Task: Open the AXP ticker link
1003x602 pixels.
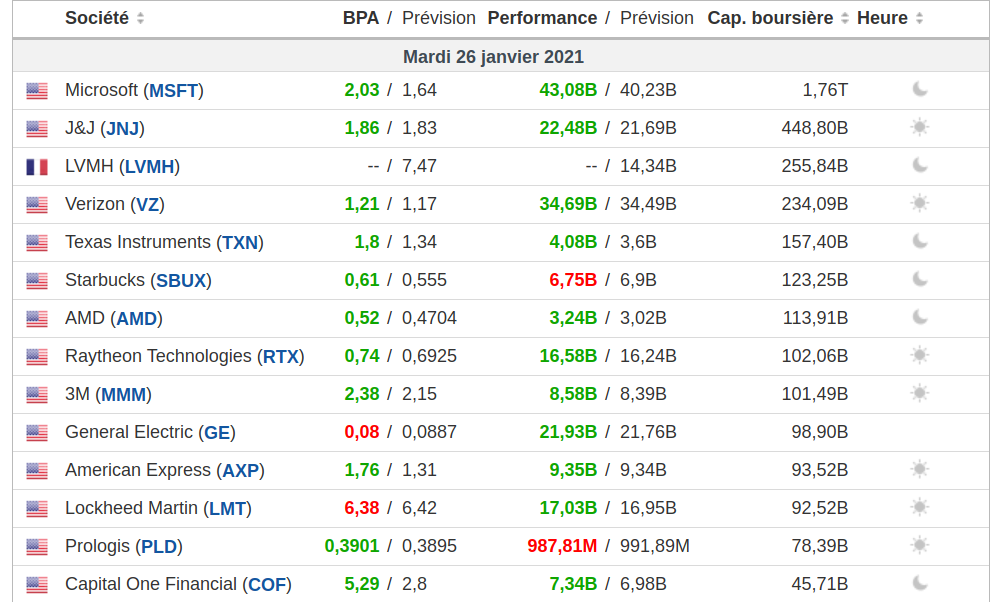Action: pos(241,471)
